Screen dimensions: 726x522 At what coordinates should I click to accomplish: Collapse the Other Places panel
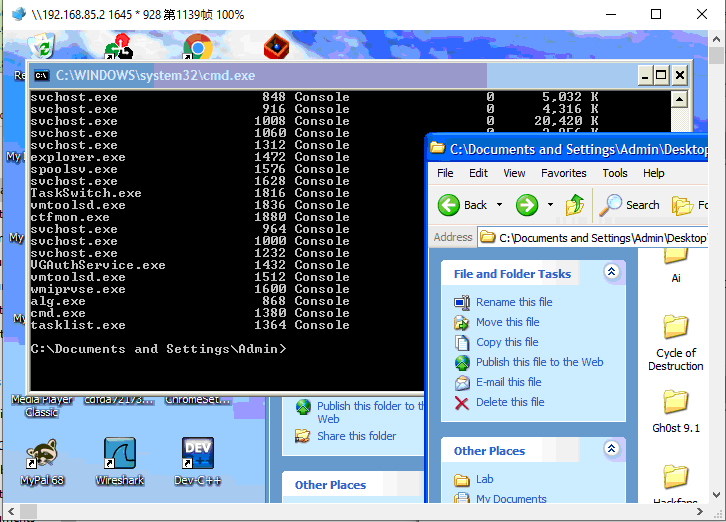click(611, 450)
